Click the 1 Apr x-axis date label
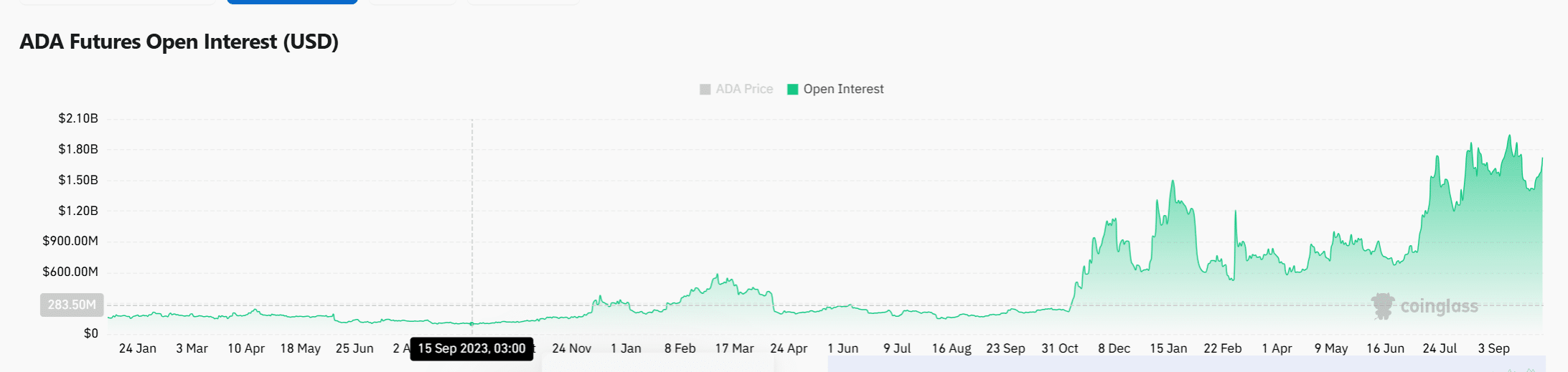Viewport: 1568px width, 372px height. point(1277,348)
